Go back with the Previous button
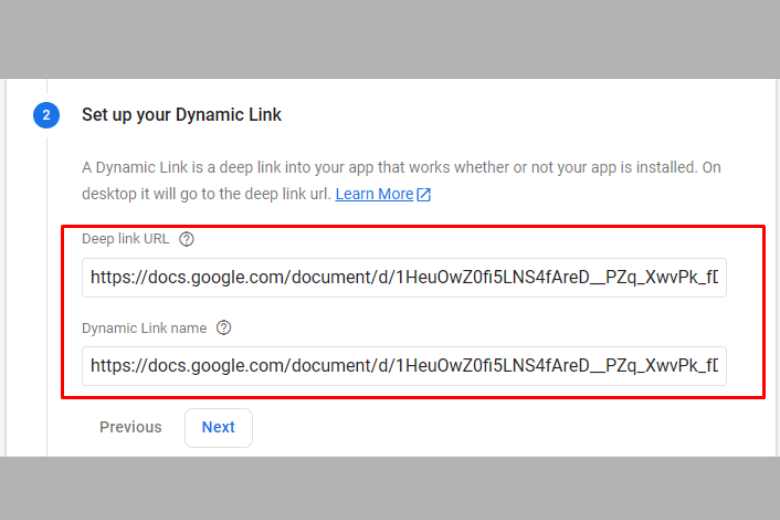Image resolution: width=780 pixels, height=520 pixels. click(x=130, y=427)
